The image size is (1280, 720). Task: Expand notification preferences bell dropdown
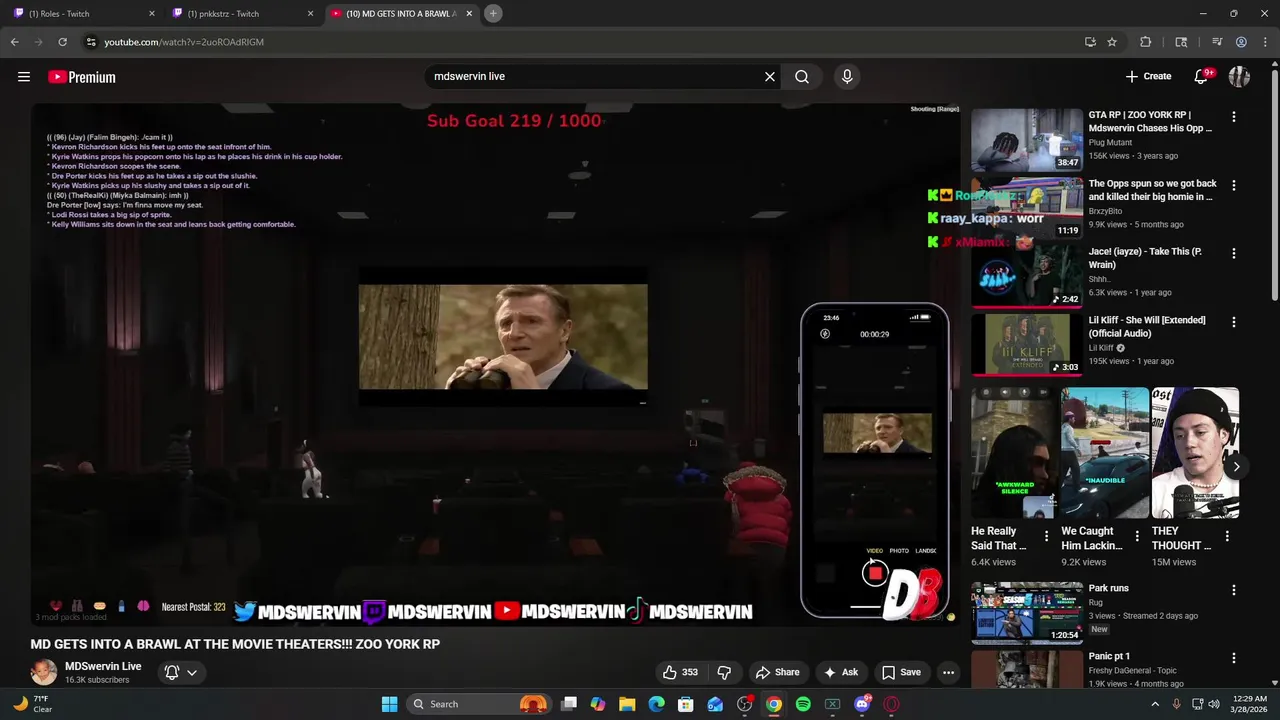pos(181,672)
